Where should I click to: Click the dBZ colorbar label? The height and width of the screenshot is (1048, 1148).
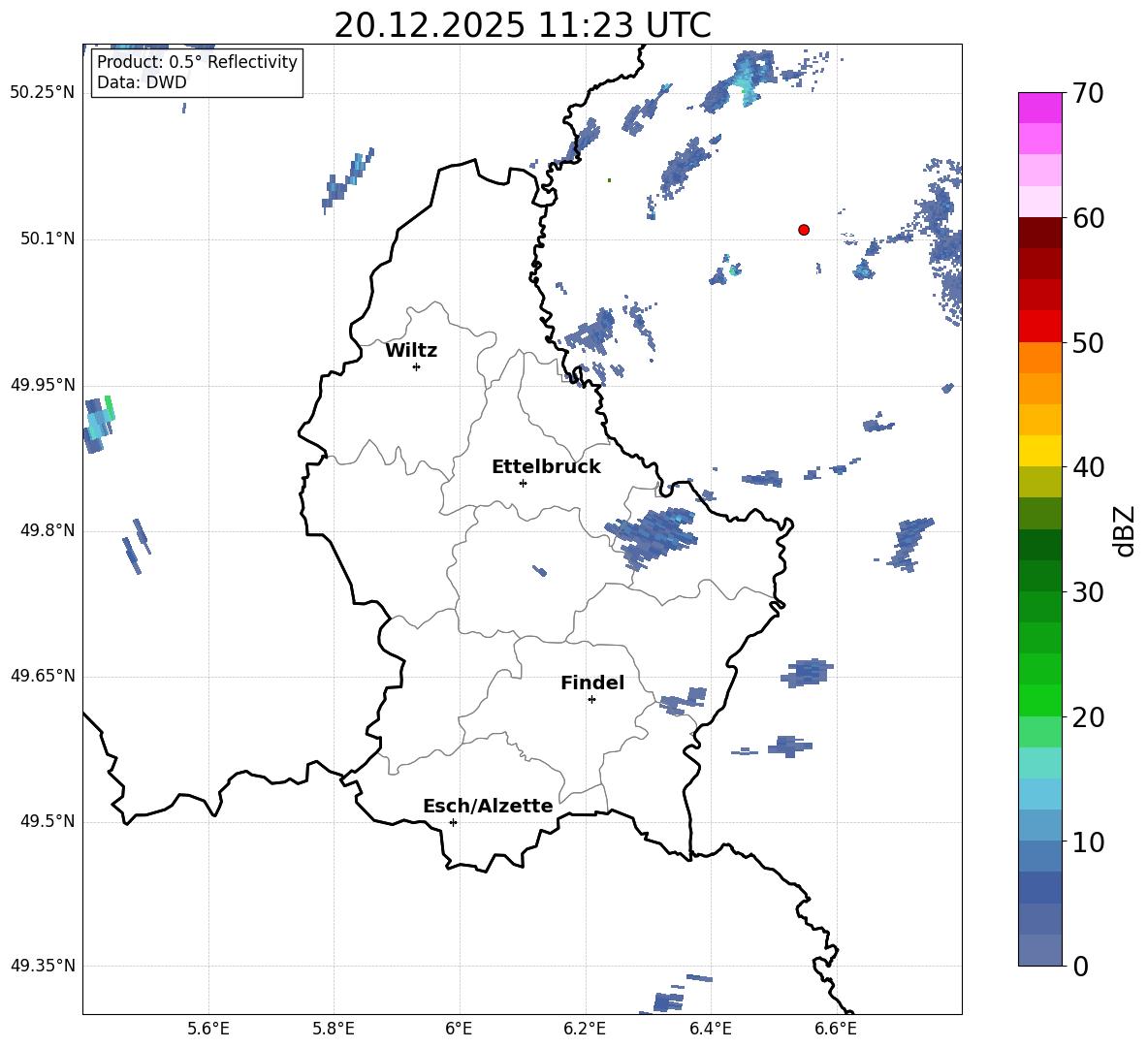[x=1126, y=530]
